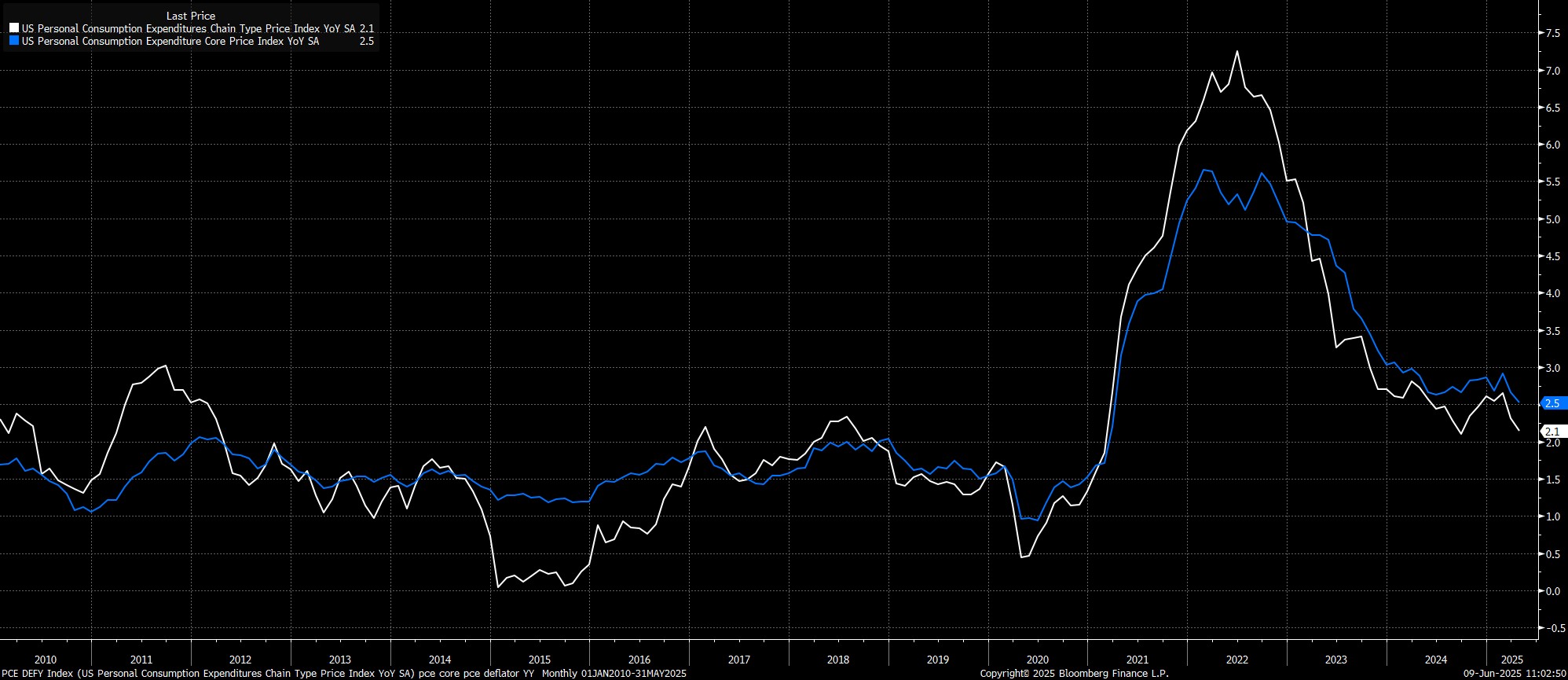Viewport: 1568px width, 680px height.
Task: Click the 2022 year label on the axis
Action: (1236, 660)
